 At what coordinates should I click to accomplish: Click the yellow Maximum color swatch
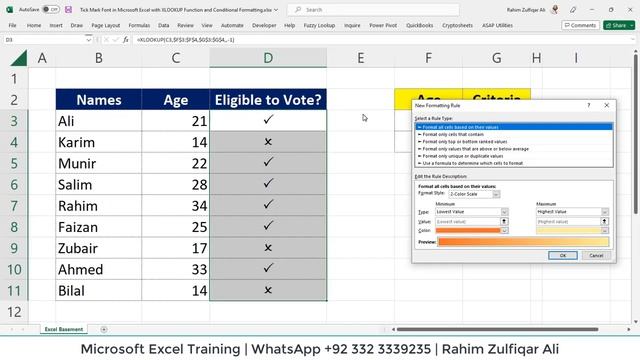569,231
